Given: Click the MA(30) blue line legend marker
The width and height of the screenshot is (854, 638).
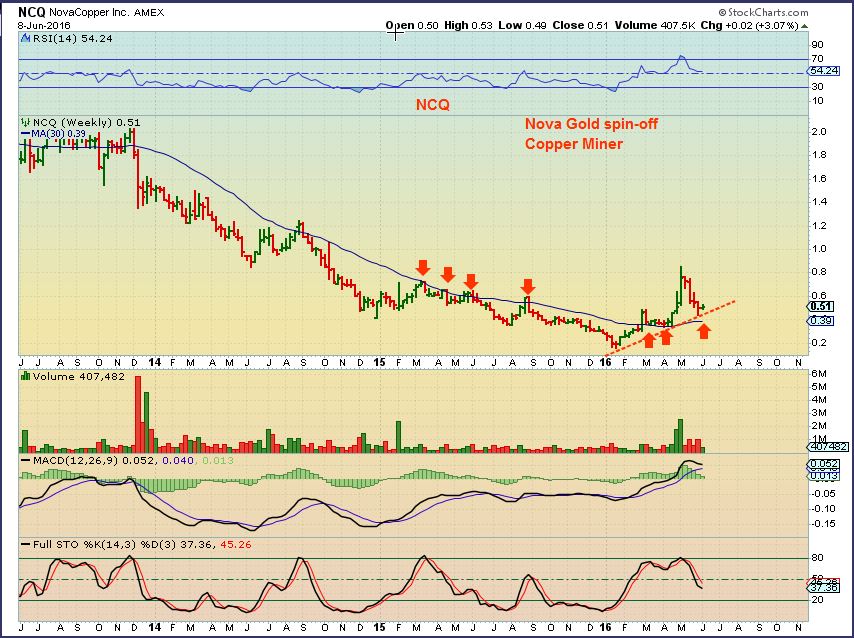Looking at the screenshot, I should tap(25, 133).
